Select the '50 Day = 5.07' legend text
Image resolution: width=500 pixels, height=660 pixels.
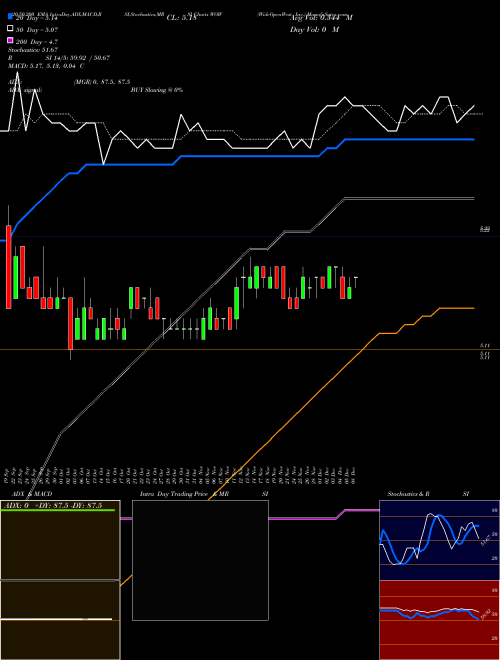click(x=37, y=29)
